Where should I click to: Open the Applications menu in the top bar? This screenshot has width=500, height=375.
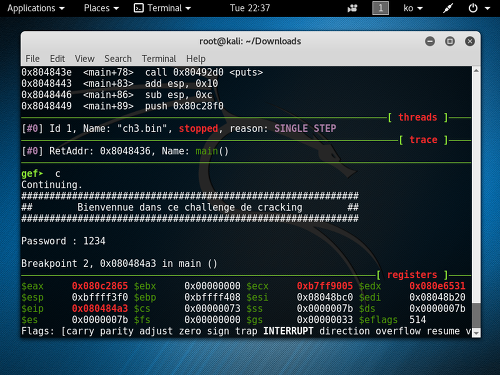[x=36, y=8]
